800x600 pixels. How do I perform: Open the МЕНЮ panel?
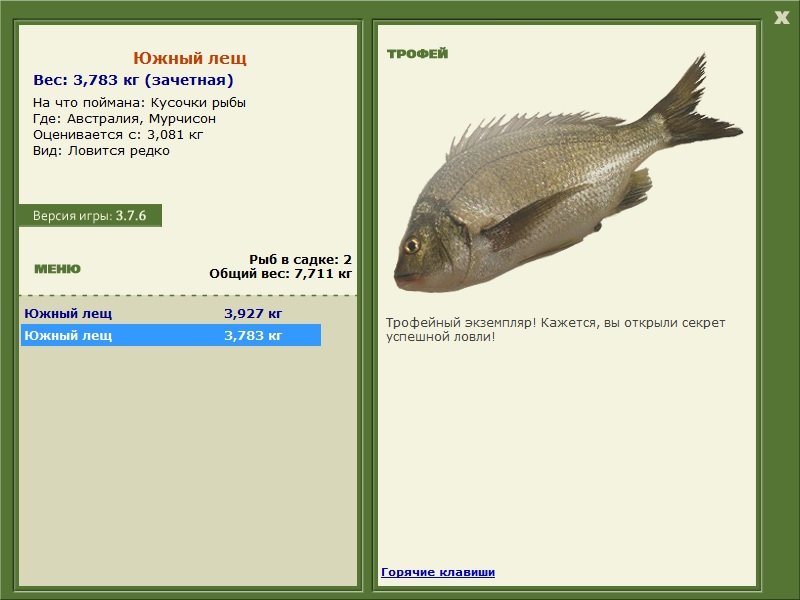pos(58,267)
